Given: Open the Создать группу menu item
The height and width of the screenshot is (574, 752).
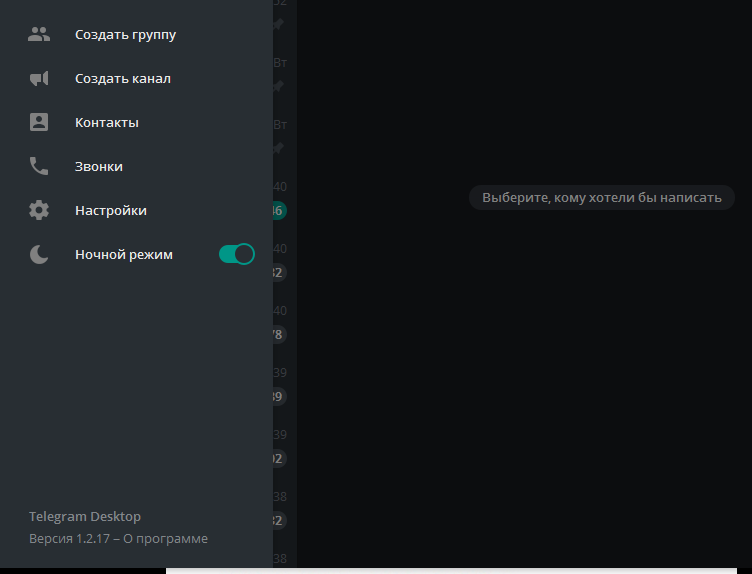Looking at the screenshot, I should pyautogui.click(x=137, y=35).
